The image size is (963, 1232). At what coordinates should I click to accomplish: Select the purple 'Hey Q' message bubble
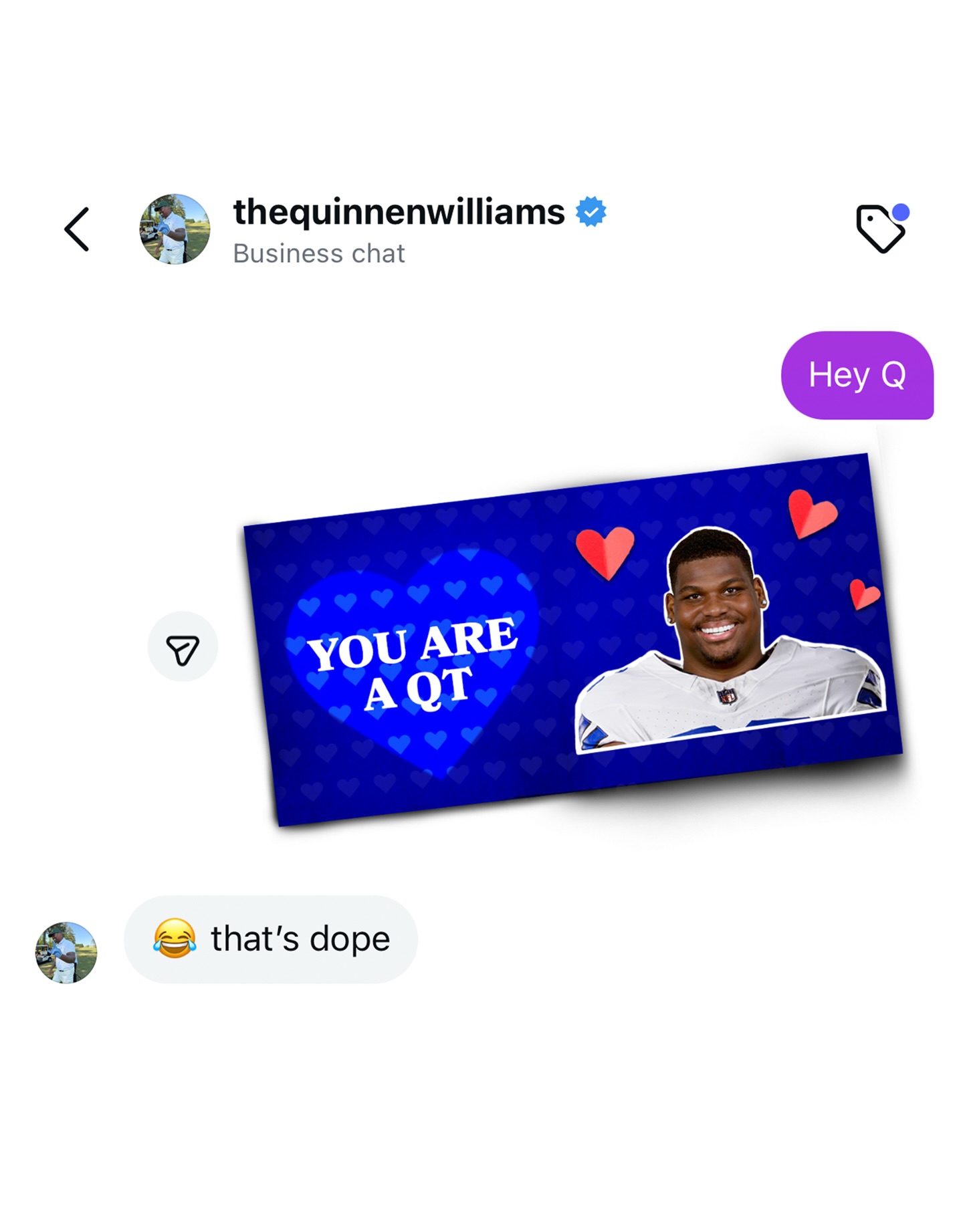click(x=857, y=376)
